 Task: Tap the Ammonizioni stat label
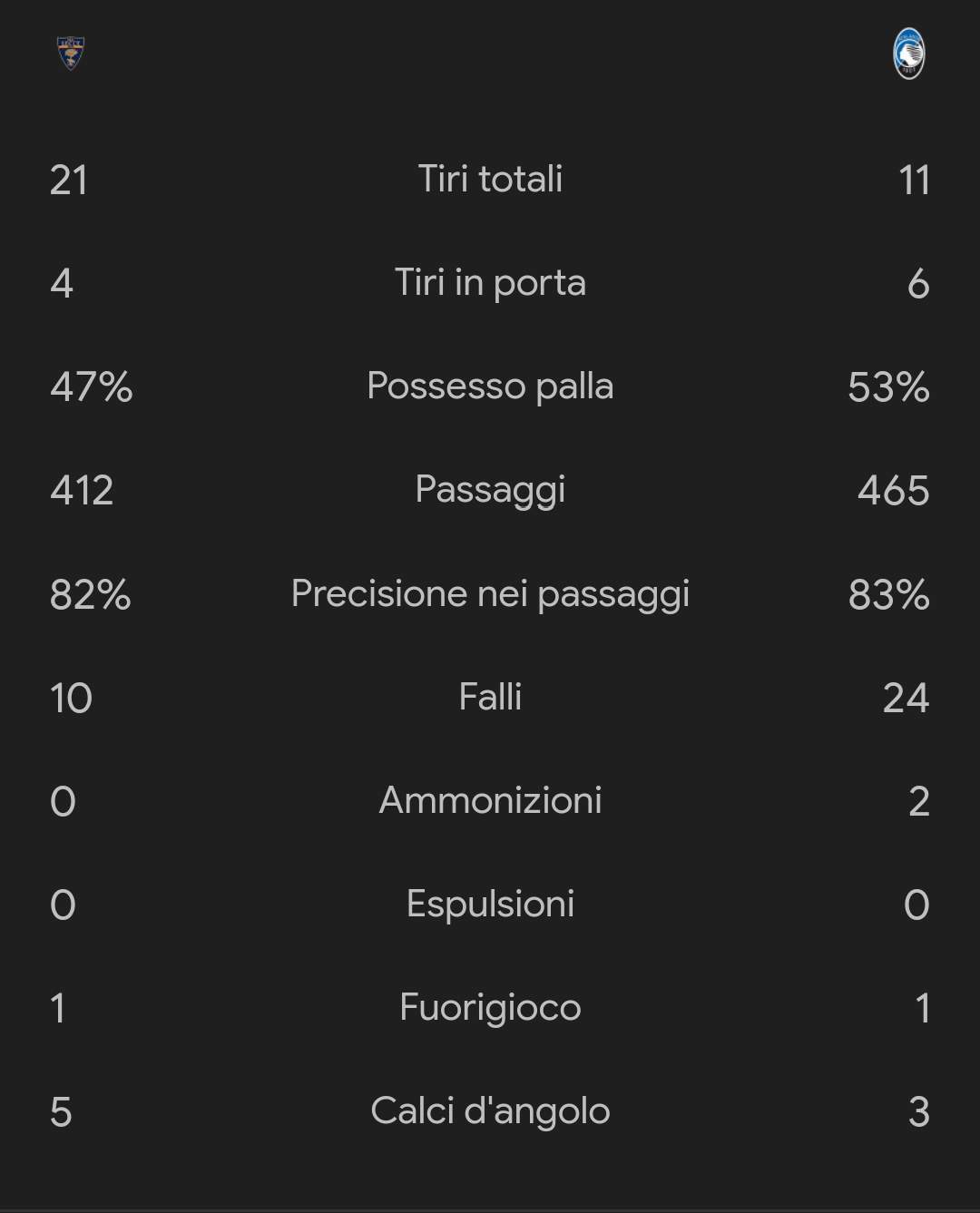coord(490,800)
